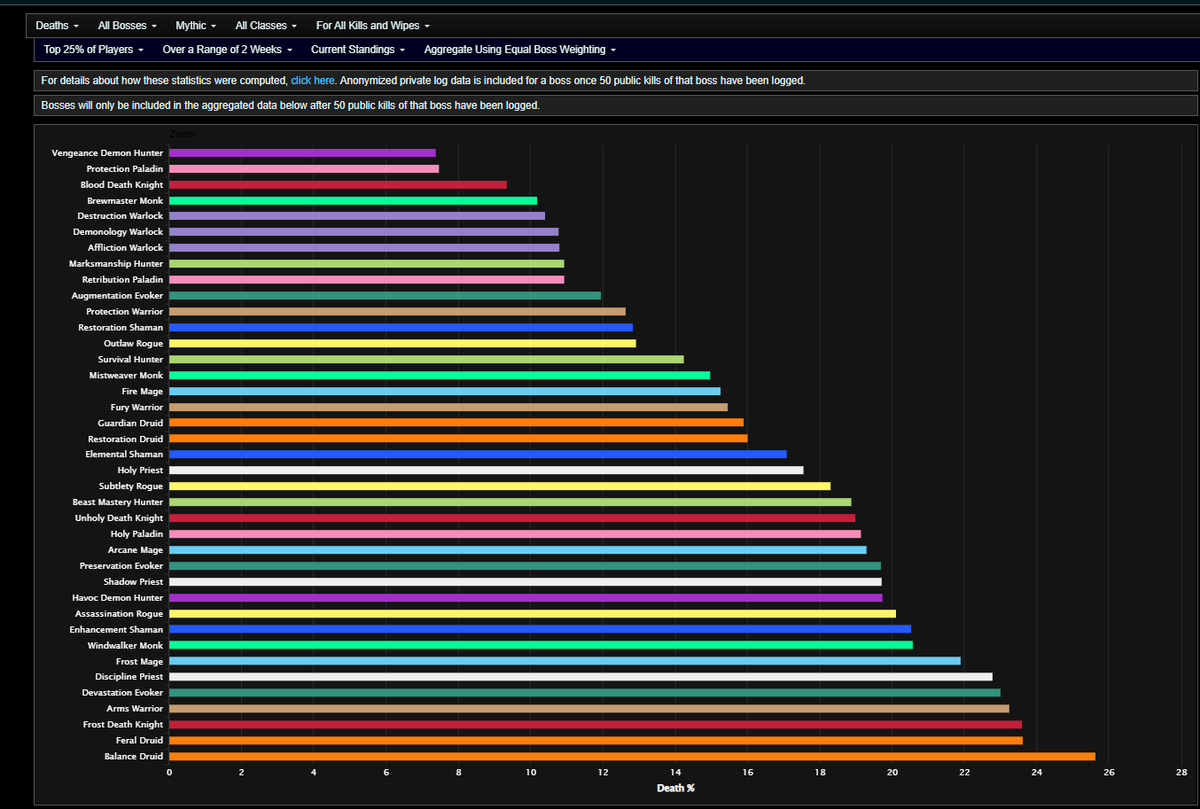This screenshot has height=809, width=1200.
Task: Open Aggregate Using Equal Boss Weighting dropdown
Action: coord(520,49)
